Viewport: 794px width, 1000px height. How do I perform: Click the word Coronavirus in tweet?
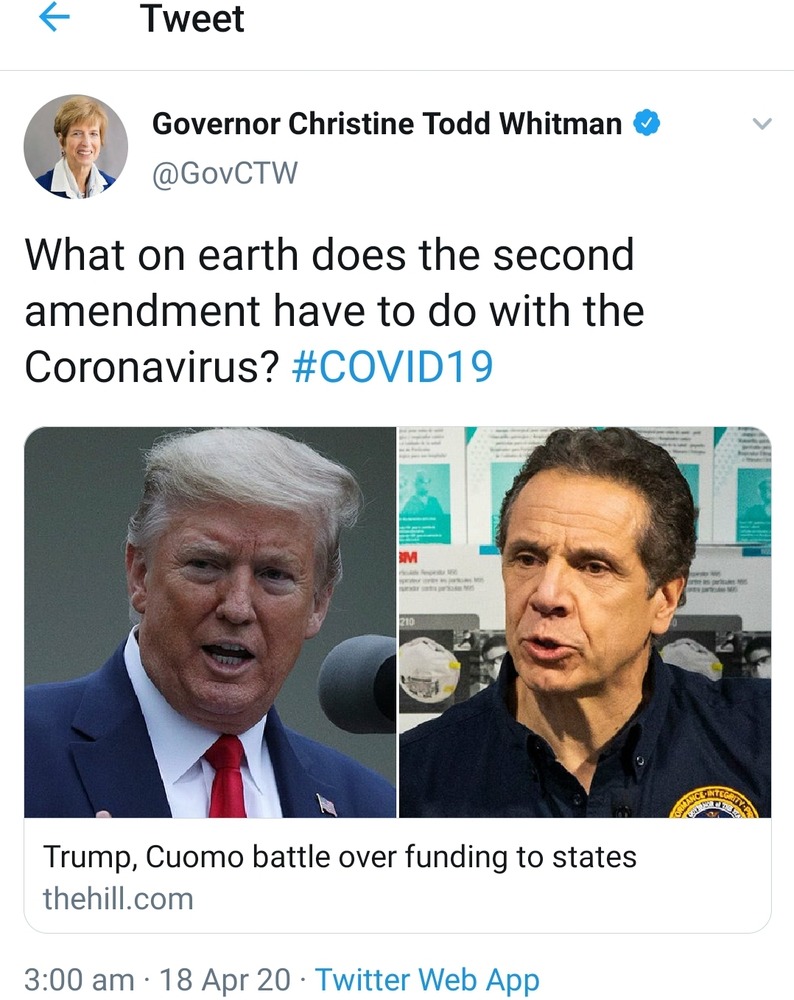(x=152, y=367)
